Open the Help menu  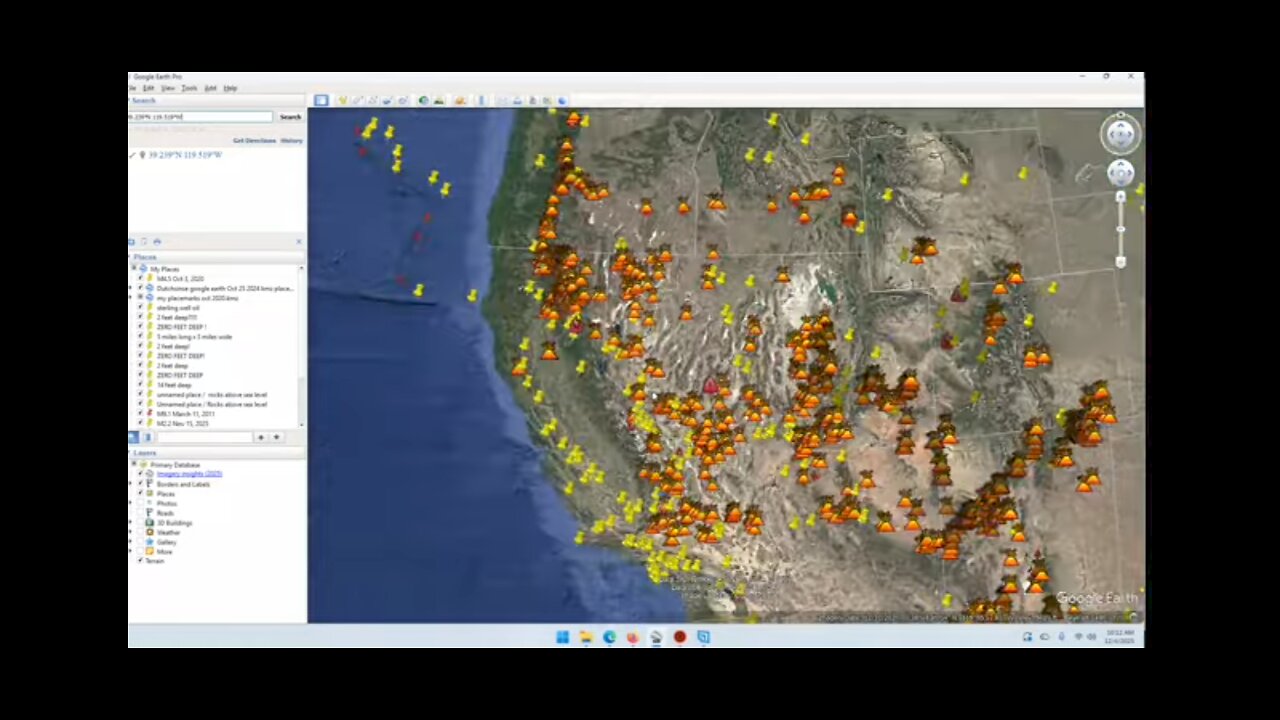pyautogui.click(x=230, y=88)
